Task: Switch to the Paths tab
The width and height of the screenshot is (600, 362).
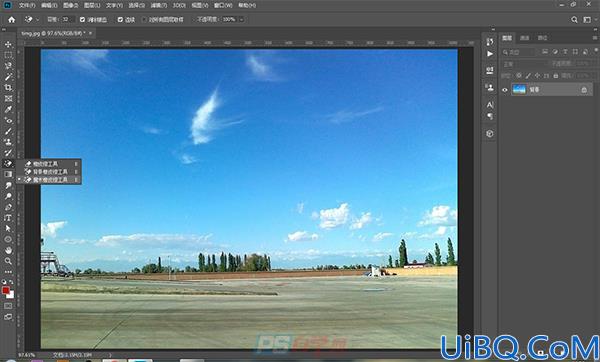Action: tap(542, 38)
